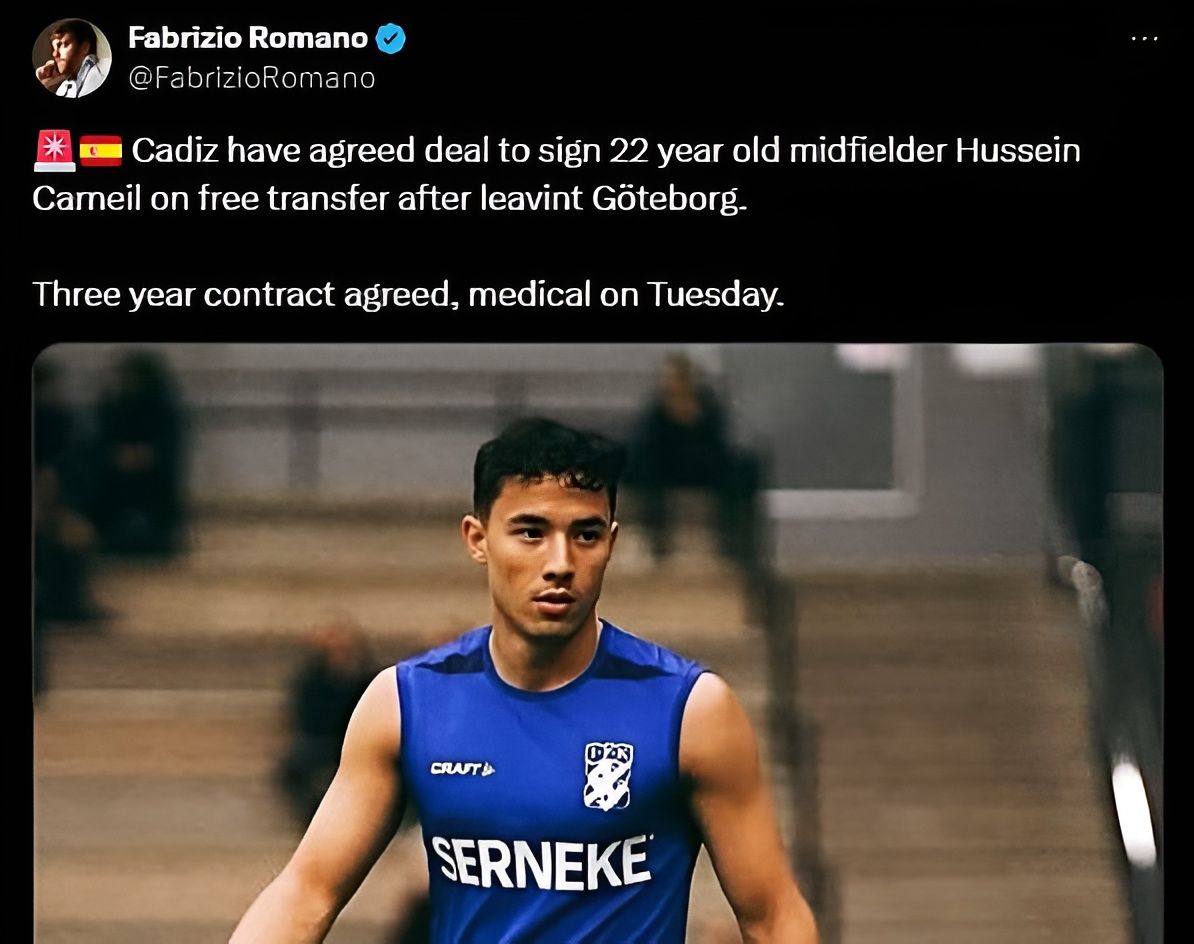
Task: Open Fabrizio Romano's profile avatar
Action: click(72, 58)
